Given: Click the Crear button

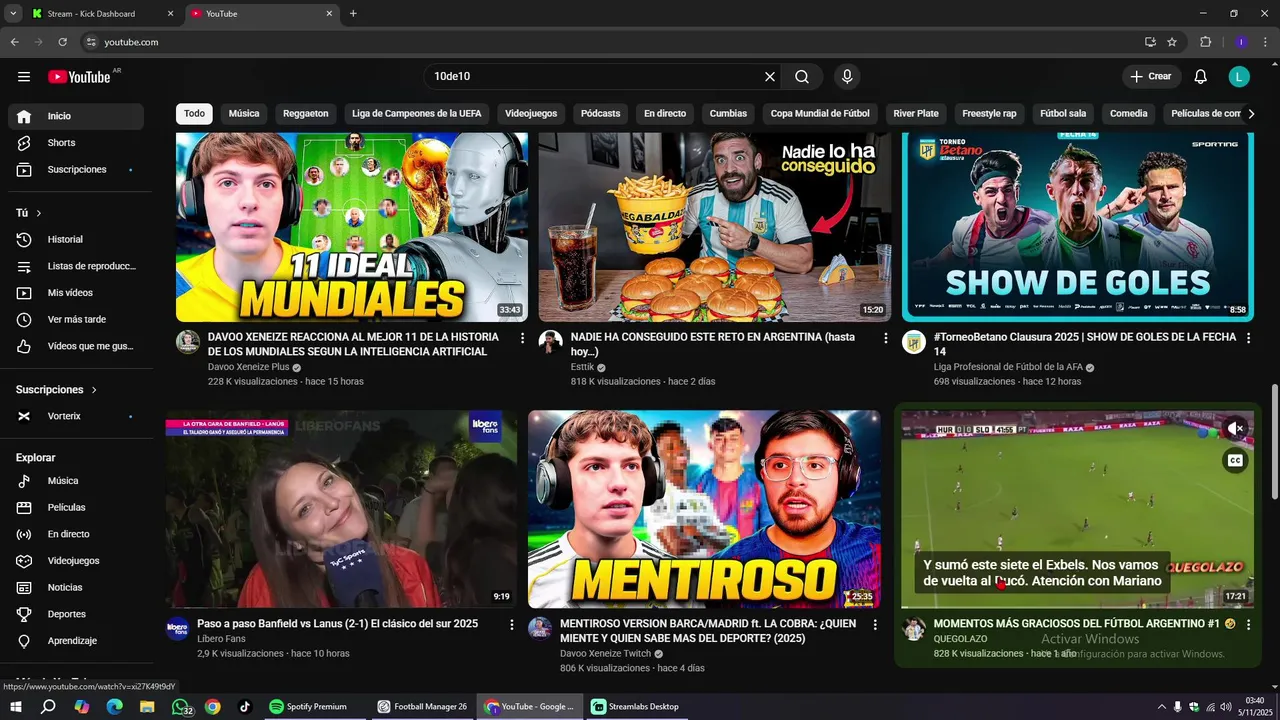Looking at the screenshot, I should [1151, 77].
